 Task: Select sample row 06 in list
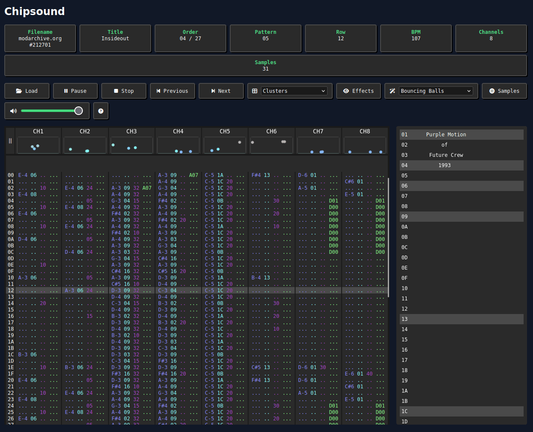tap(462, 186)
